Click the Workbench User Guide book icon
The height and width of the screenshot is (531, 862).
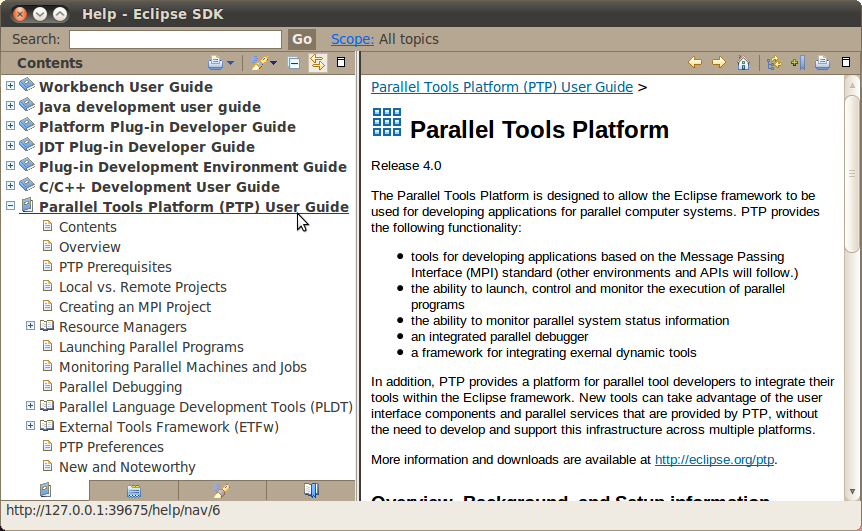[27, 85]
